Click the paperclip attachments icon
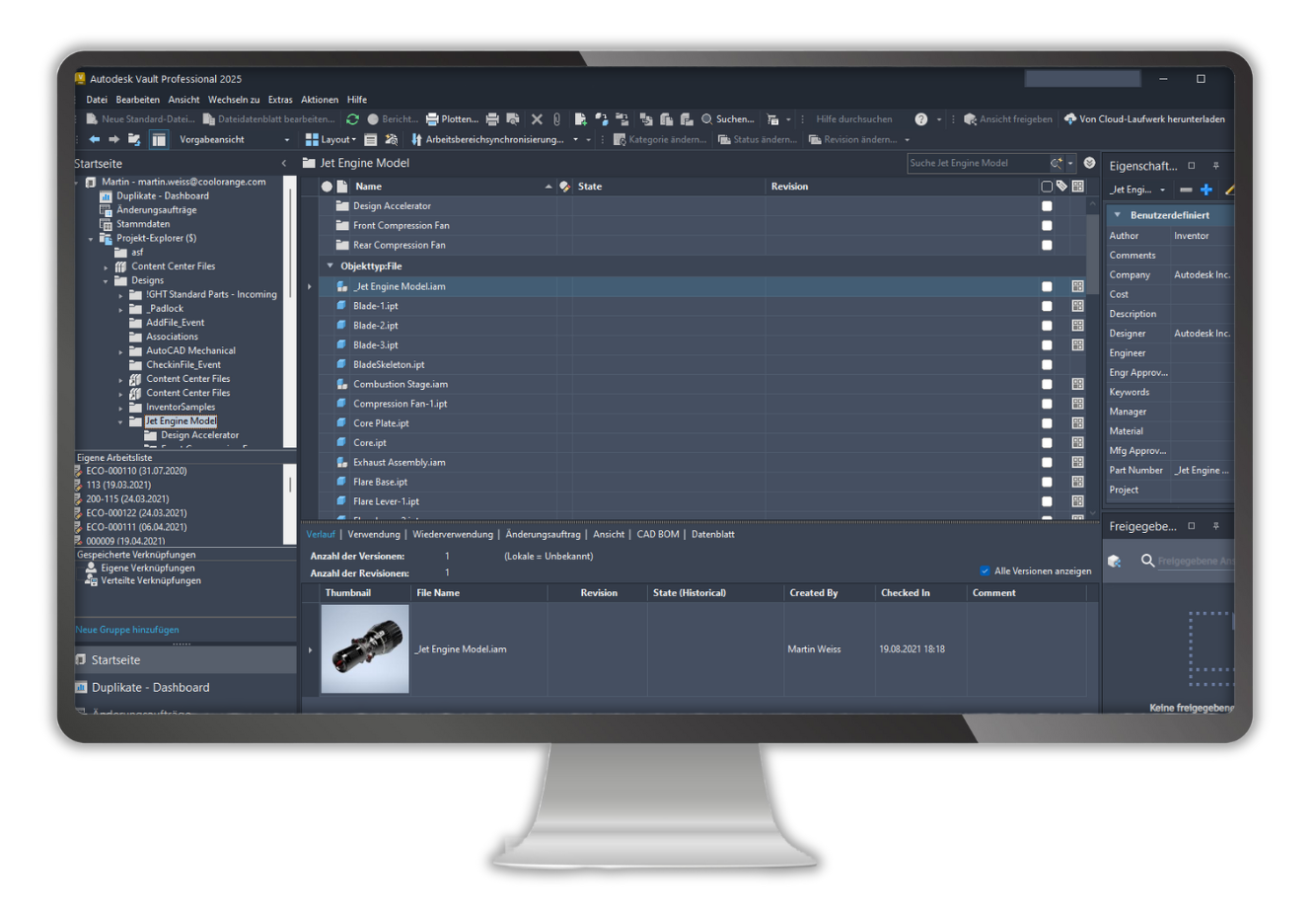 (x=557, y=119)
